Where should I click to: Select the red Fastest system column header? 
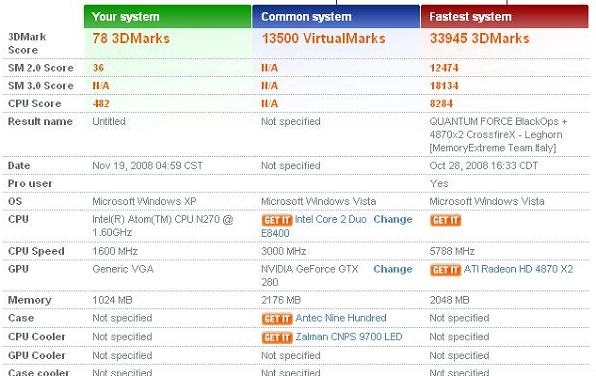(505, 17)
